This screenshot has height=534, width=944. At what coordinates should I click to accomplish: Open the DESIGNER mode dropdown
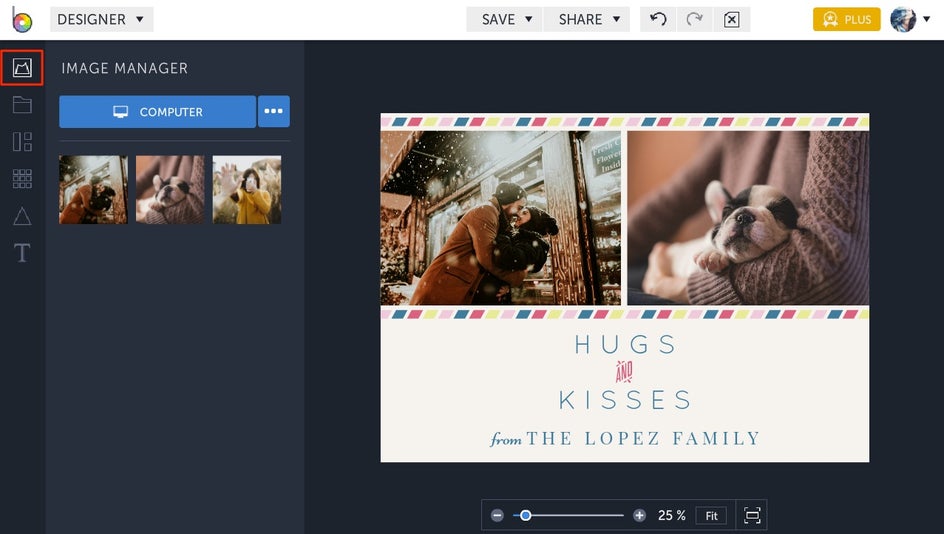(101, 19)
